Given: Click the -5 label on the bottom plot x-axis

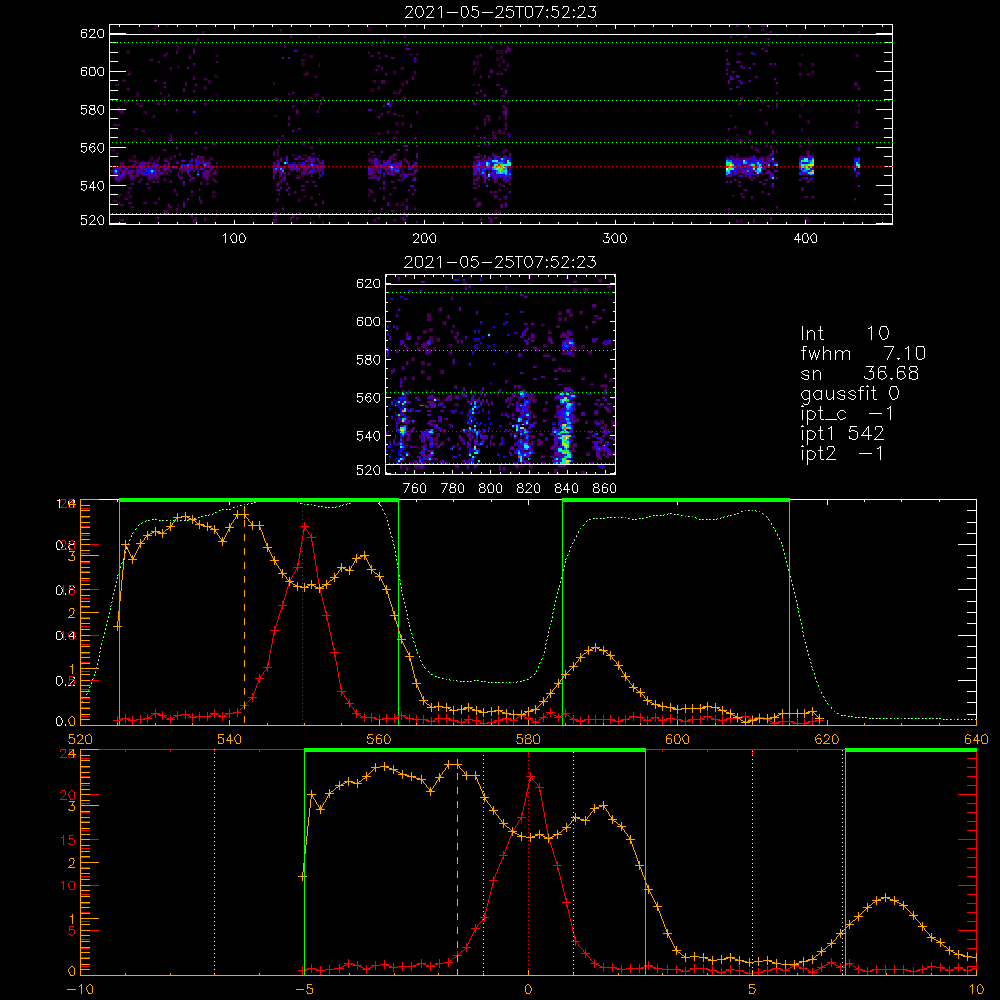Looking at the screenshot, I should pos(304,989).
